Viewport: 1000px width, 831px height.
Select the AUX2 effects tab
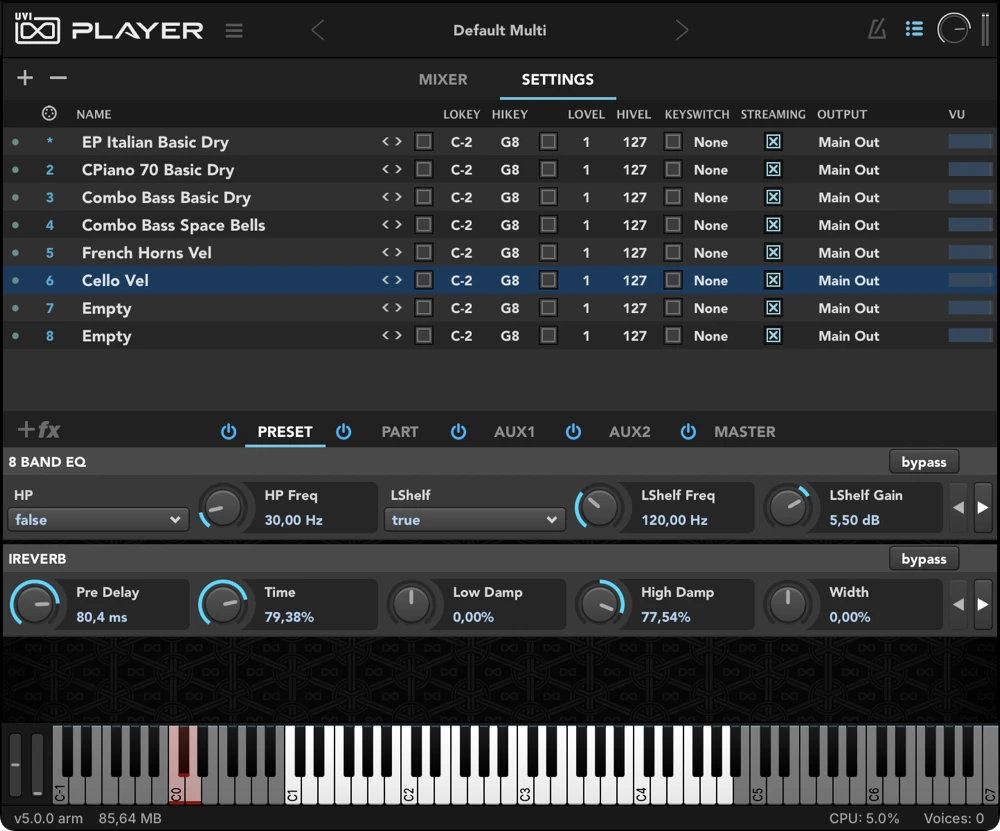629,432
